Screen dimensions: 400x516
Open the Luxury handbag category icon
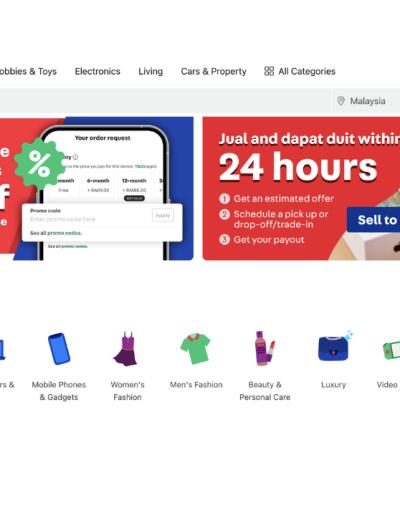(335, 347)
